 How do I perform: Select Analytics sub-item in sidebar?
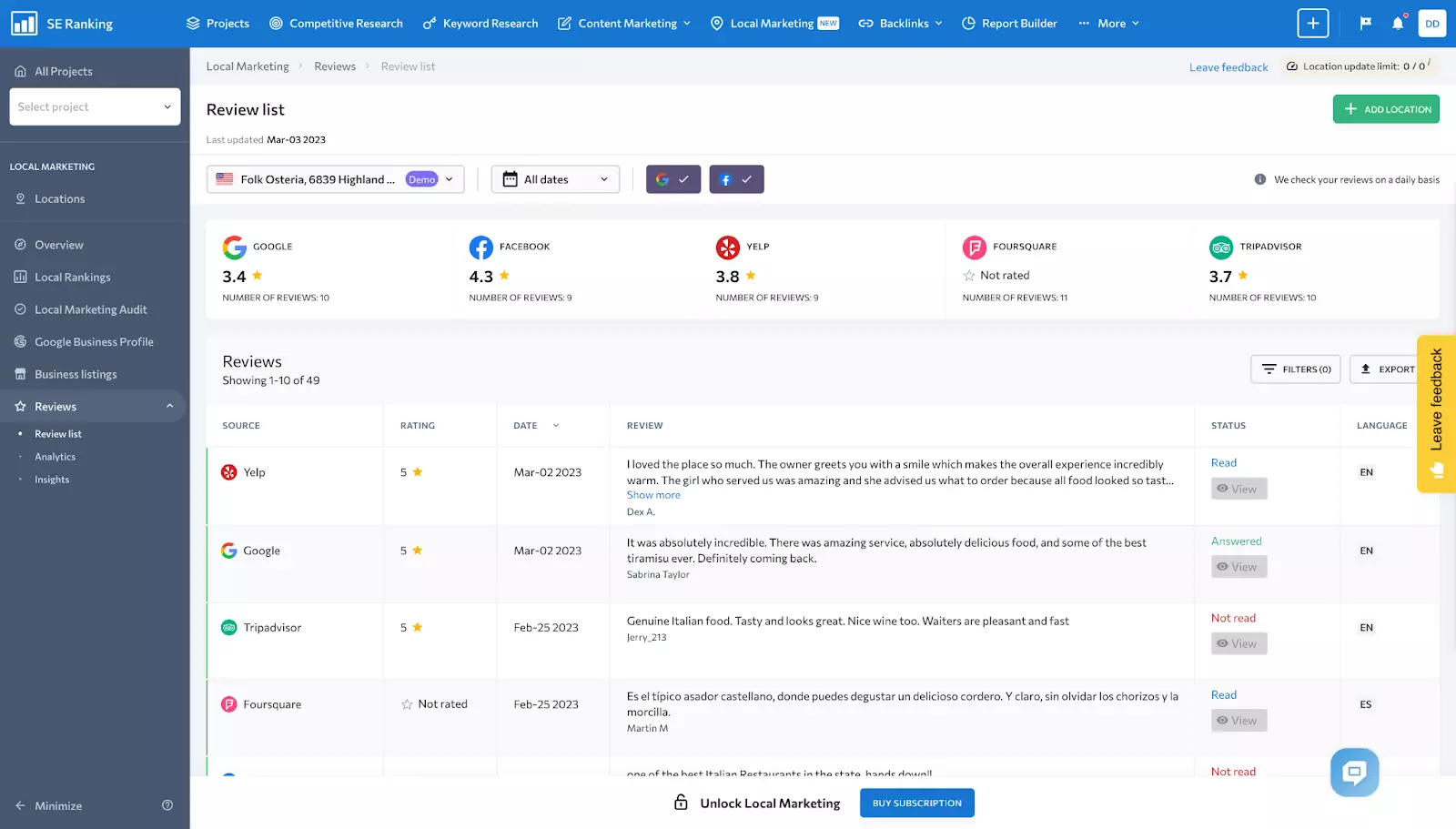point(56,457)
